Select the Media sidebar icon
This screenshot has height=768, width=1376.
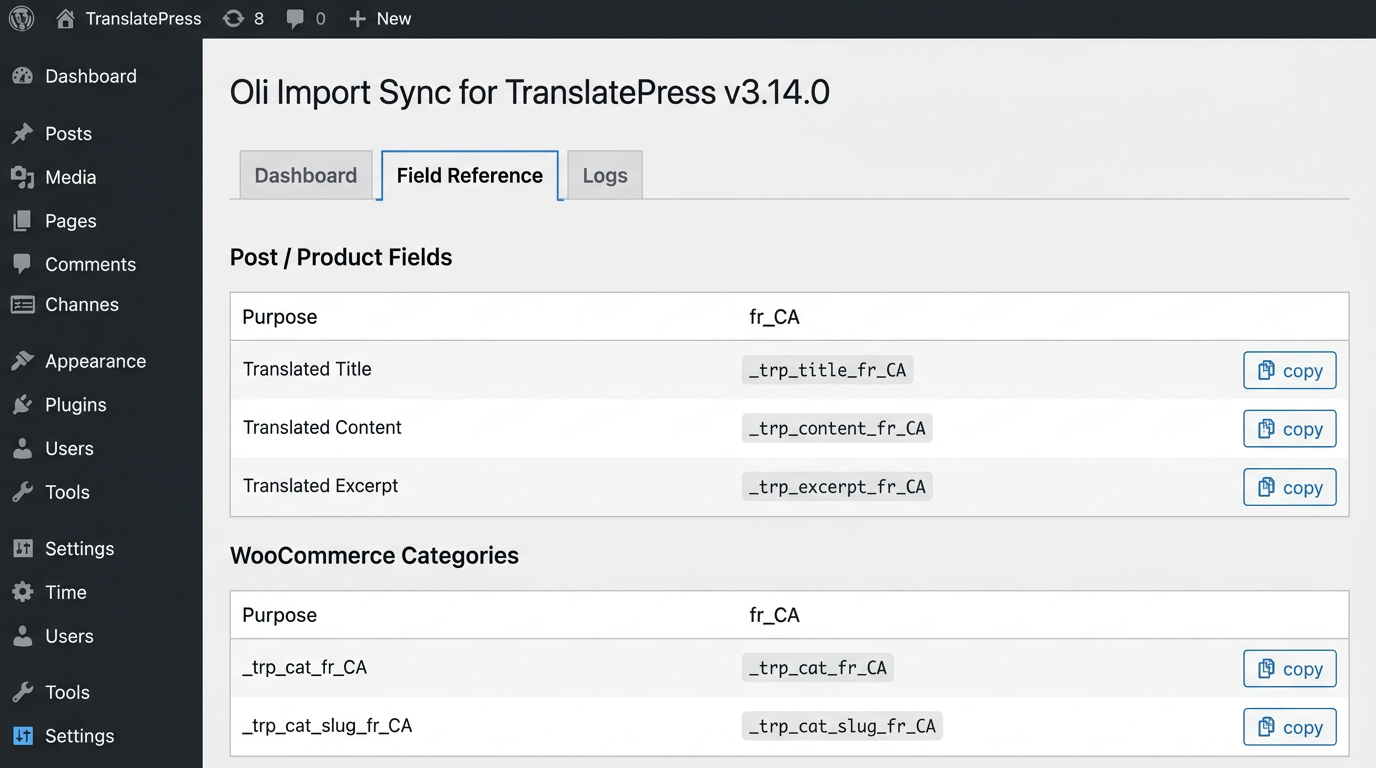tap(22, 177)
